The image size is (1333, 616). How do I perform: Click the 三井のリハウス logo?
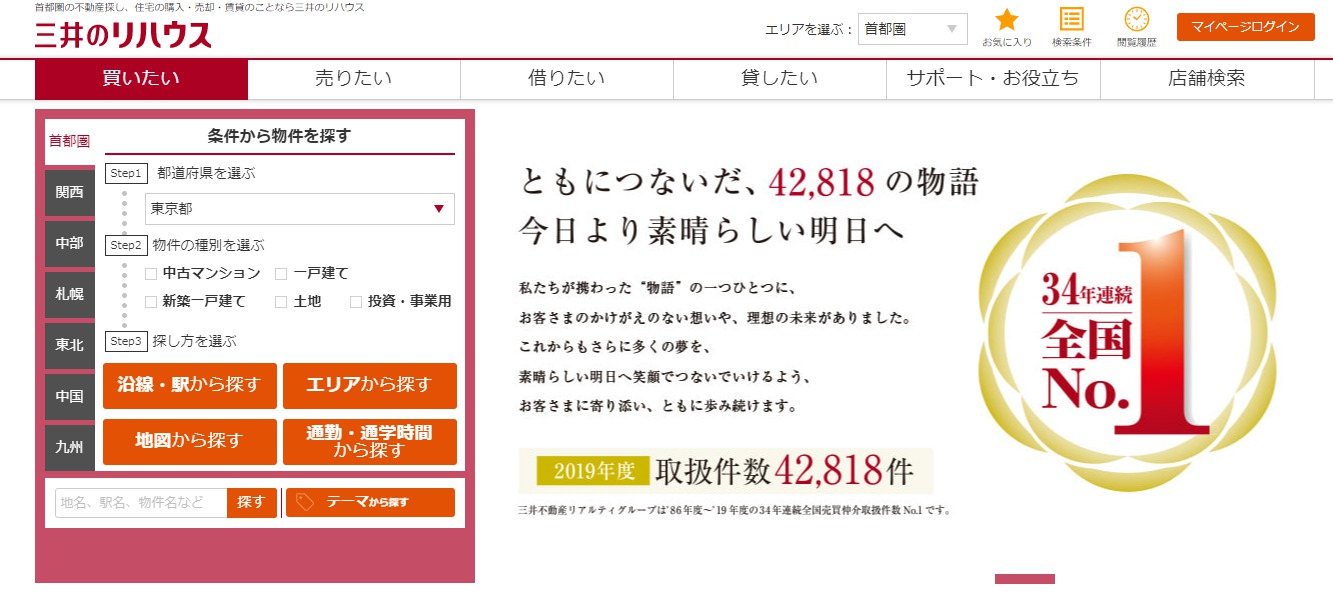click(x=123, y=36)
